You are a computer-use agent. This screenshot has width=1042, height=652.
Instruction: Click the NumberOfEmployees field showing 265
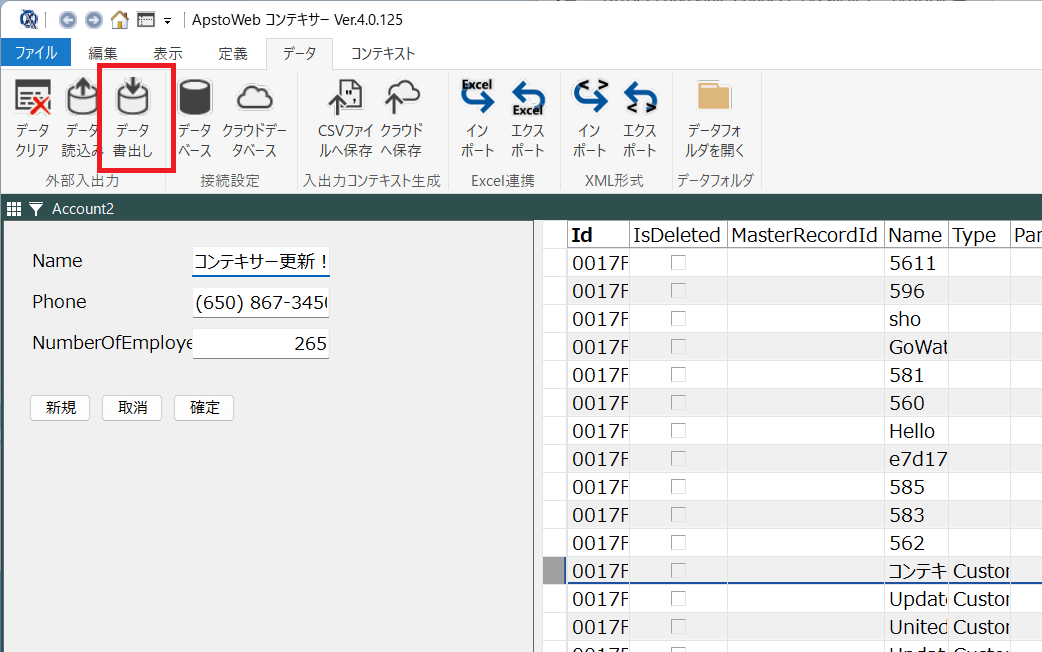pos(260,344)
